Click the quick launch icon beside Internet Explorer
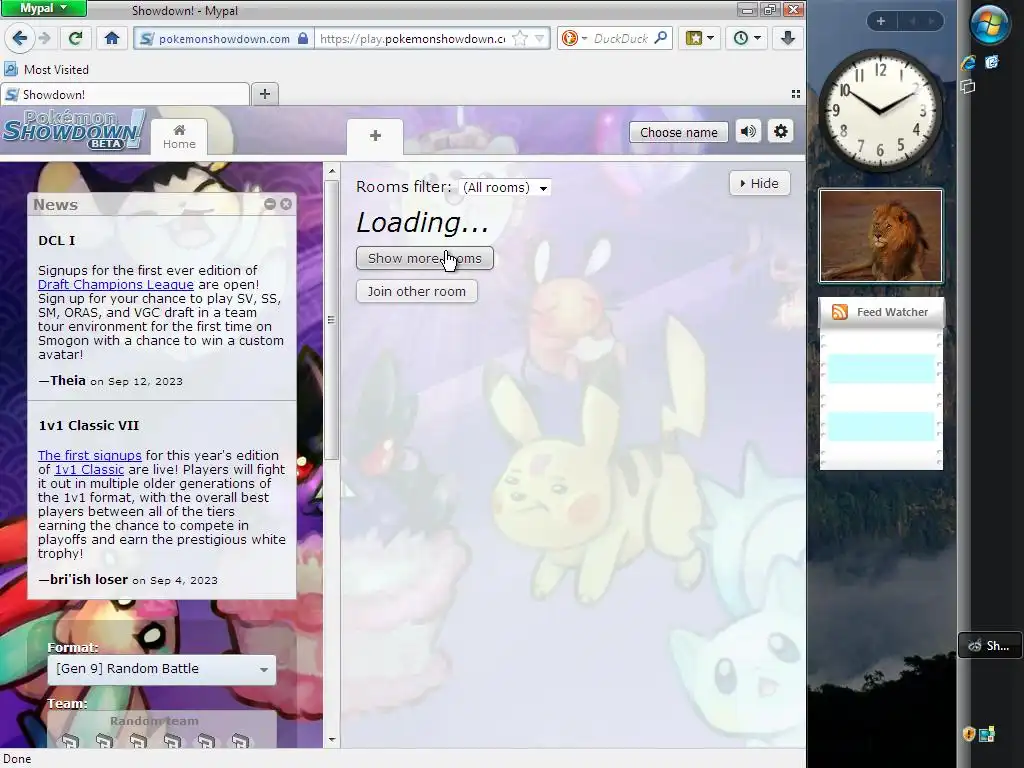The image size is (1024, 768). (992, 61)
